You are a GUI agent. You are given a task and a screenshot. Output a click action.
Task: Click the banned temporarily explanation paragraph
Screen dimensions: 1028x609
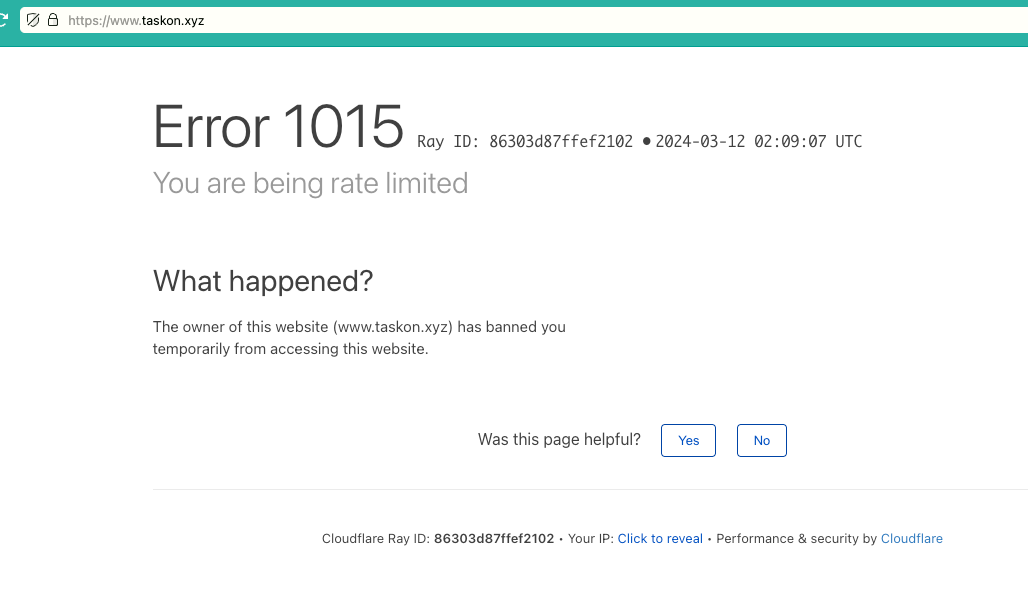[358, 338]
